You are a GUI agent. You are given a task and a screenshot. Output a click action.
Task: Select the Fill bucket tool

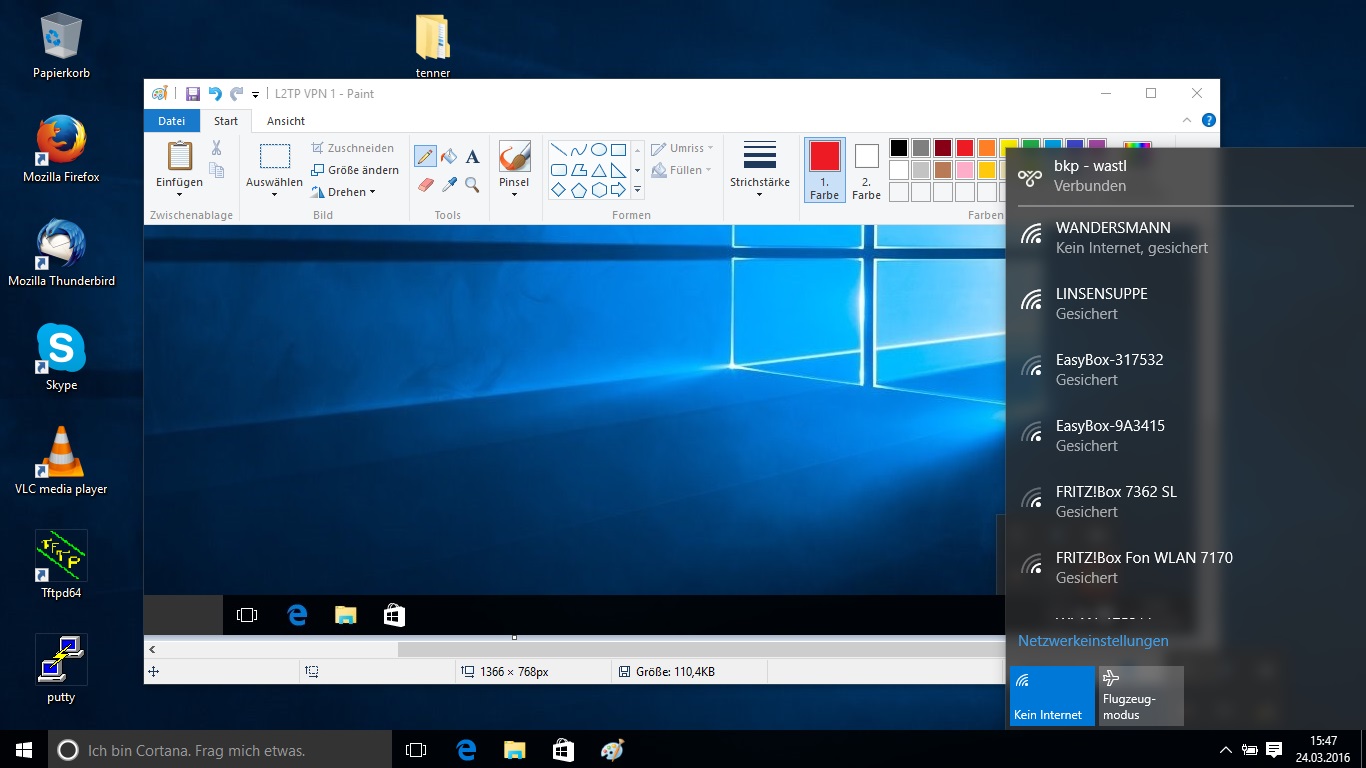[449, 156]
